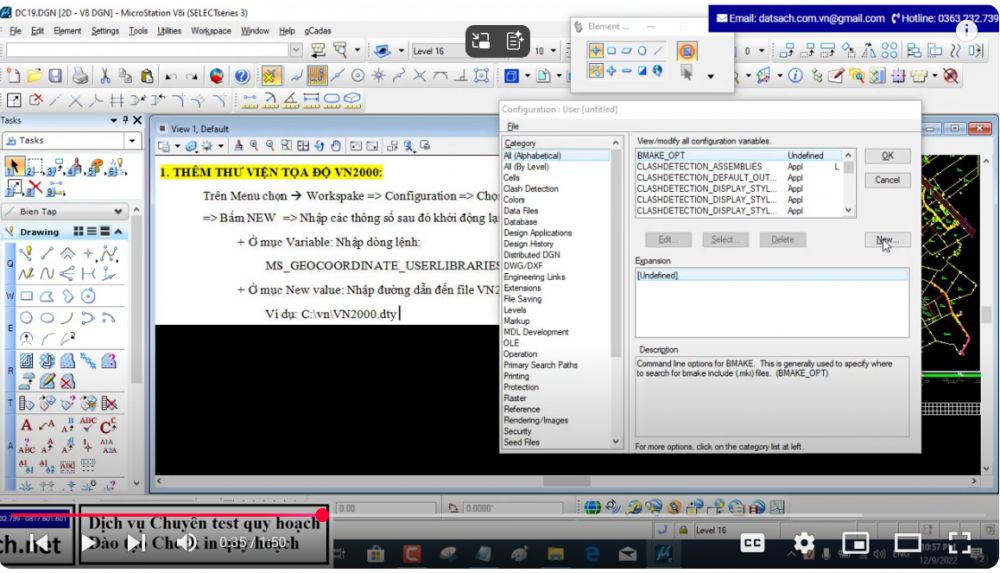Screen dimensions: 1000x573
Task: Choose the Intersection snap mode icon
Action: coord(419,76)
